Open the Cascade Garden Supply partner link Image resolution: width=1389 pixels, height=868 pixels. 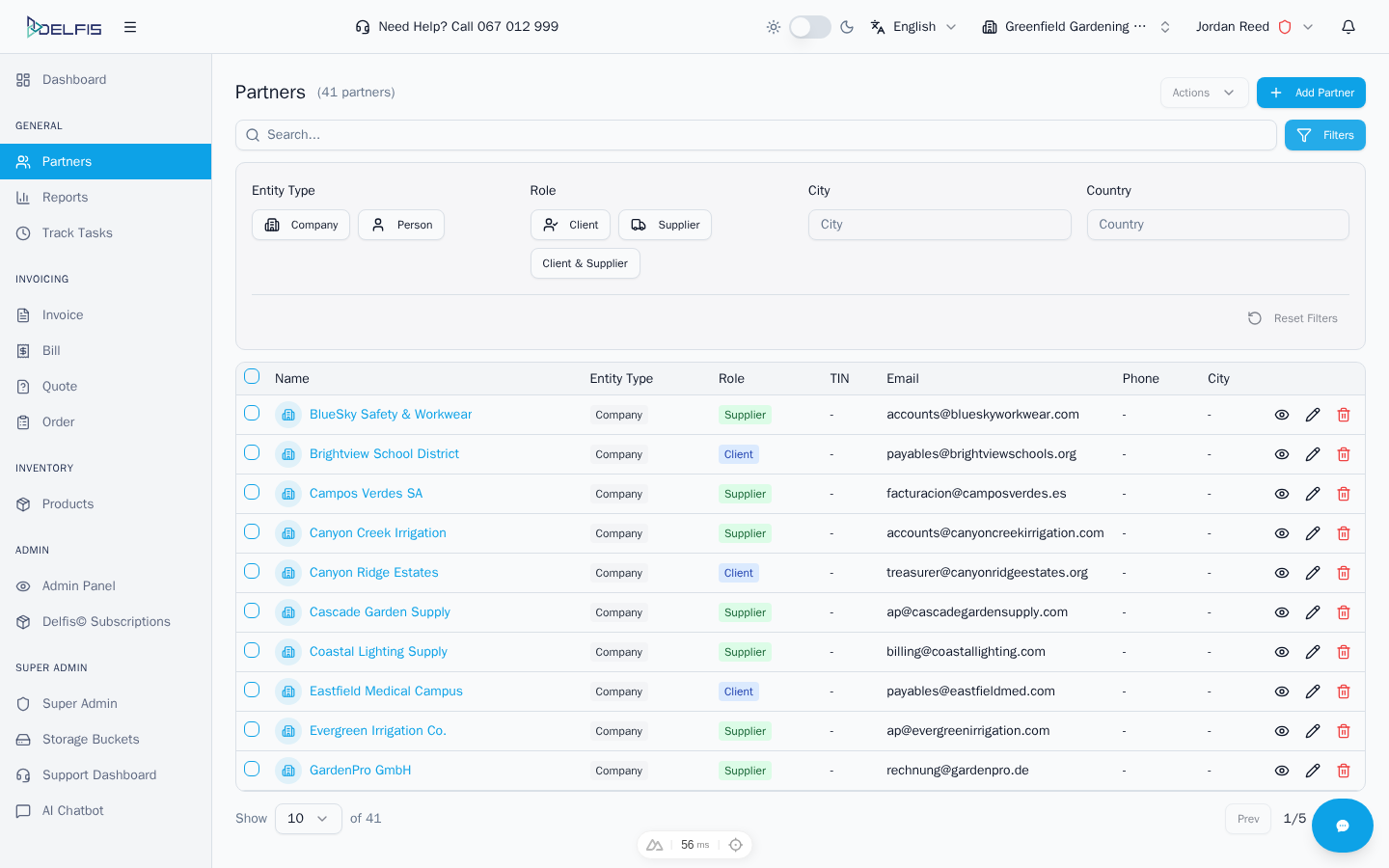point(379,612)
